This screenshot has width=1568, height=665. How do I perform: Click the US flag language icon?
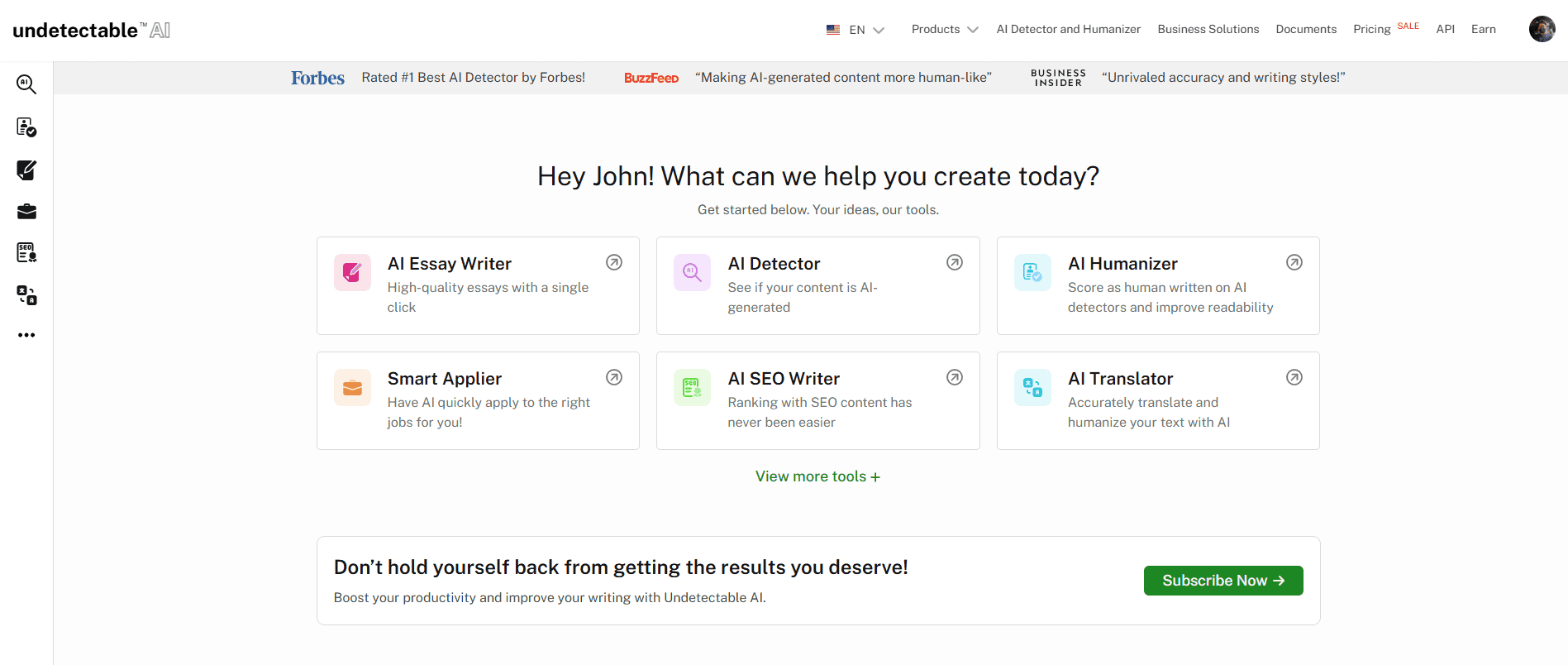(x=833, y=30)
